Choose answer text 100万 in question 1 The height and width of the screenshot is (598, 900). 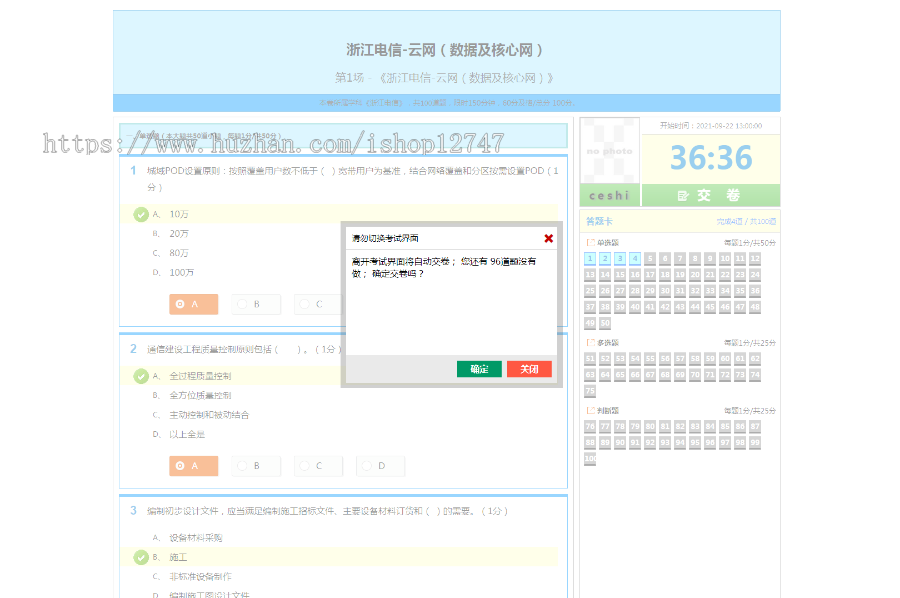click(x=181, y=273)
